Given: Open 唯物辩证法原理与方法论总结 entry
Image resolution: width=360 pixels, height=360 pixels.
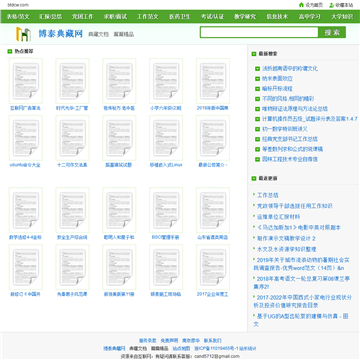Looking at the screenshot, I should tap(295, 109).
